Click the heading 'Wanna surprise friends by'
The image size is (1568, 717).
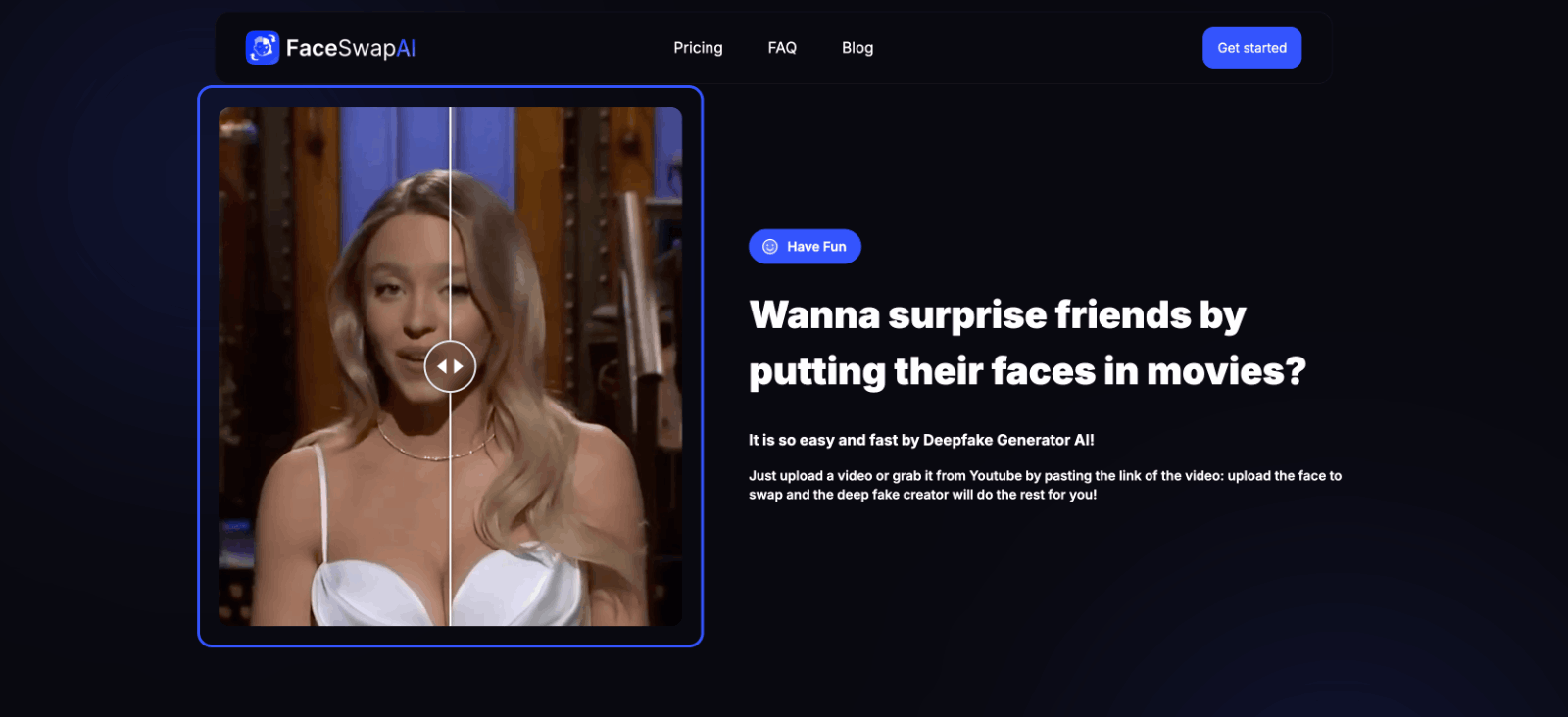click(x=998, y=315)
